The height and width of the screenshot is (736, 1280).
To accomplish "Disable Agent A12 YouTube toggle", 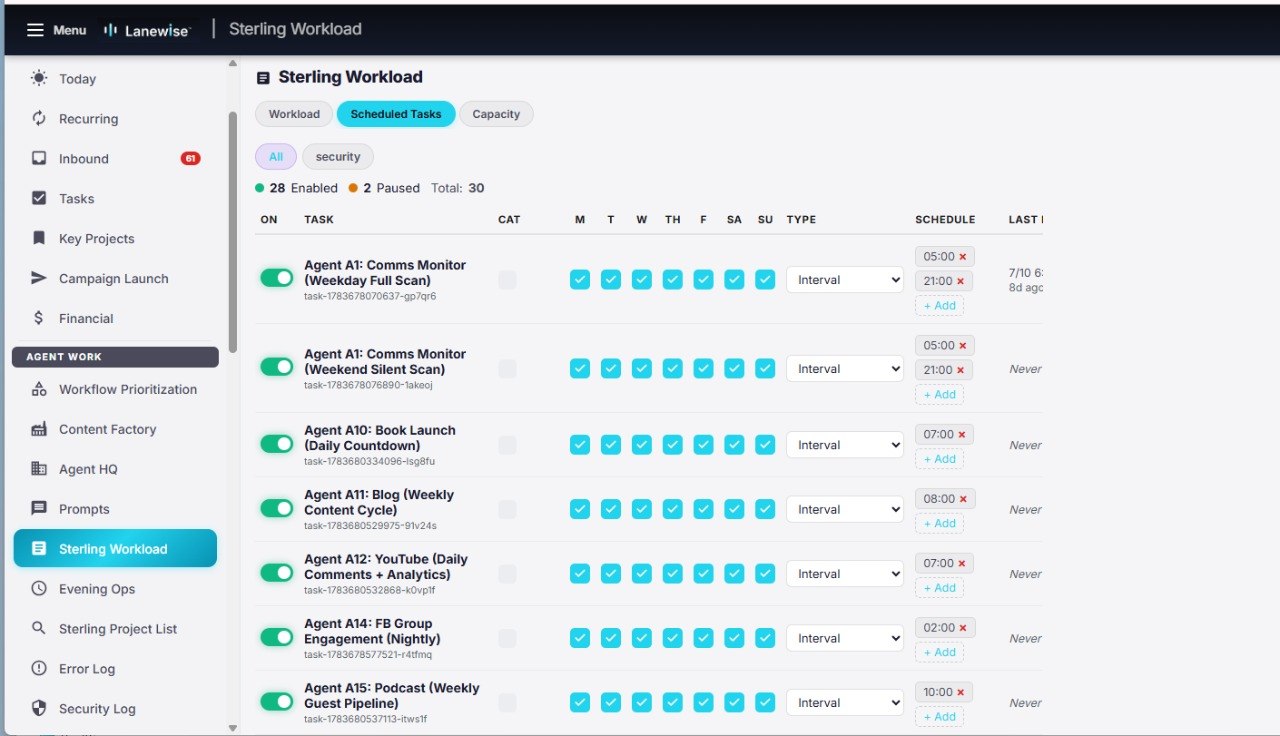I will click(x=277, y=572).
